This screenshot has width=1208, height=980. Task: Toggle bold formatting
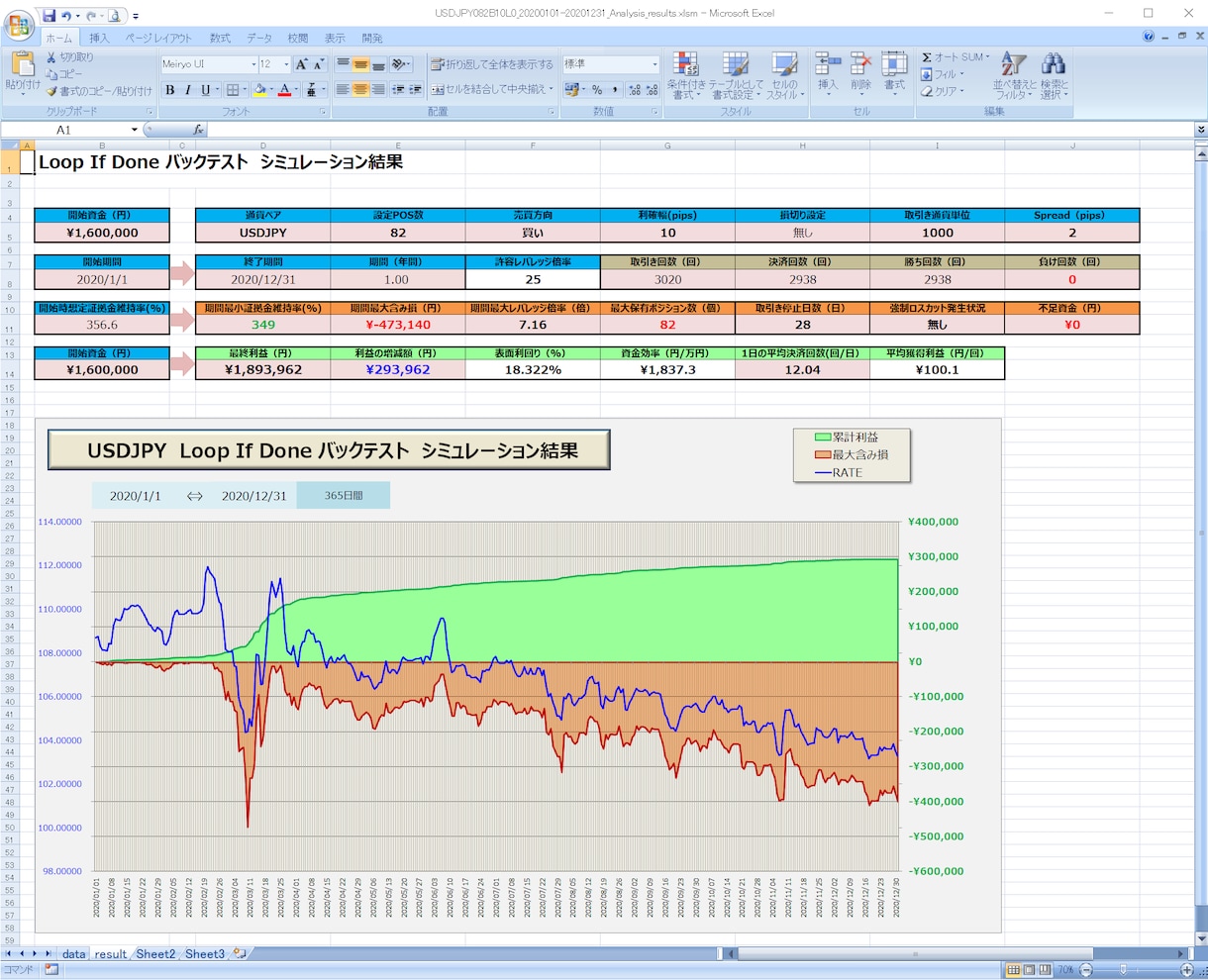pyautogui.click(x=169, y=90)
